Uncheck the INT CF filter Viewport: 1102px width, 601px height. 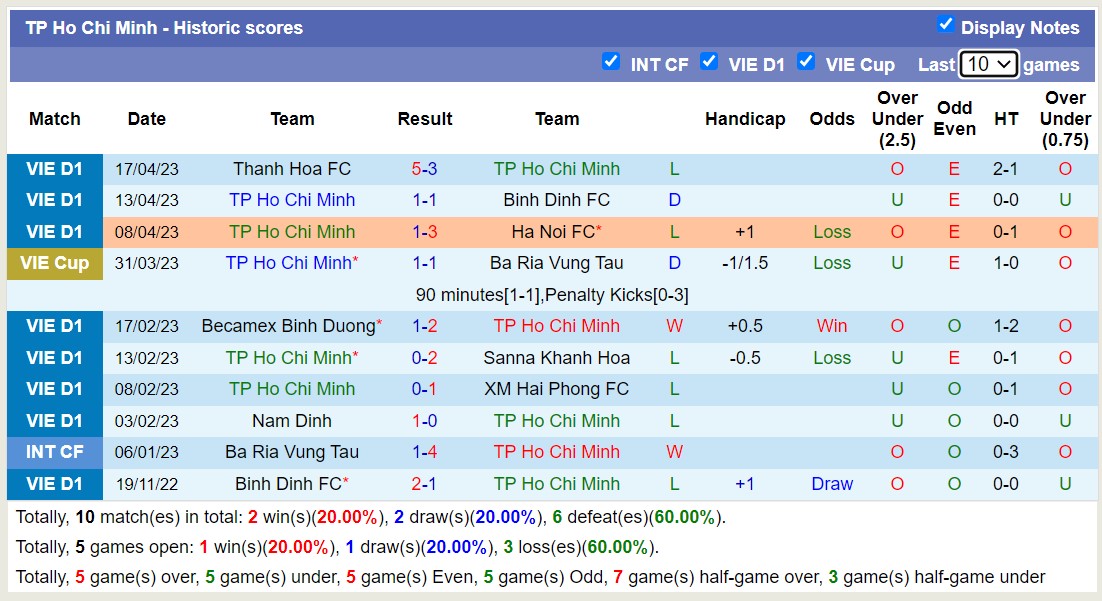tap(611, 61)
